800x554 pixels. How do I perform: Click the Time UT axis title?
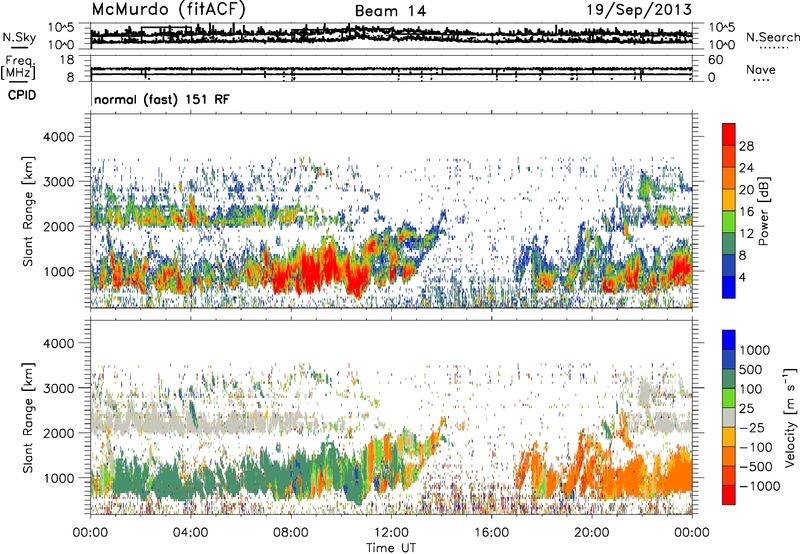click(x=391, y=548)
